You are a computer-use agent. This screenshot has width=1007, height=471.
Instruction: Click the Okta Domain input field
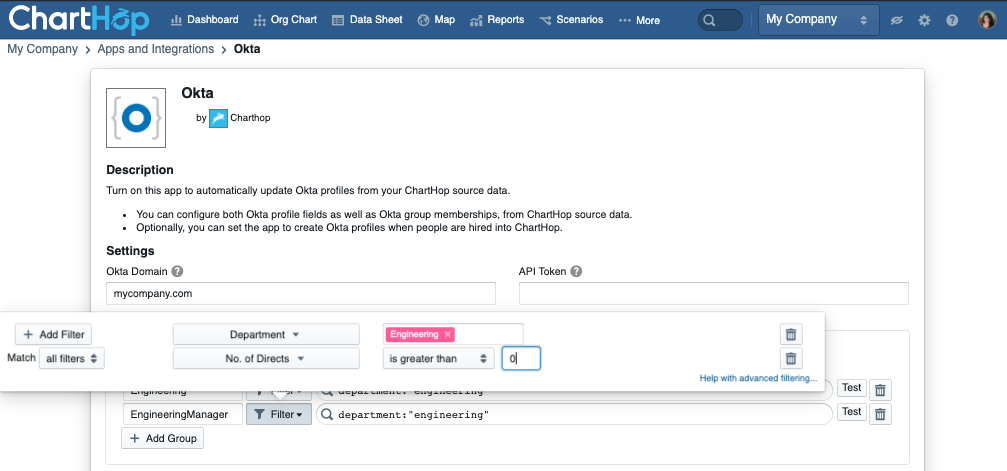pos(301,294)
